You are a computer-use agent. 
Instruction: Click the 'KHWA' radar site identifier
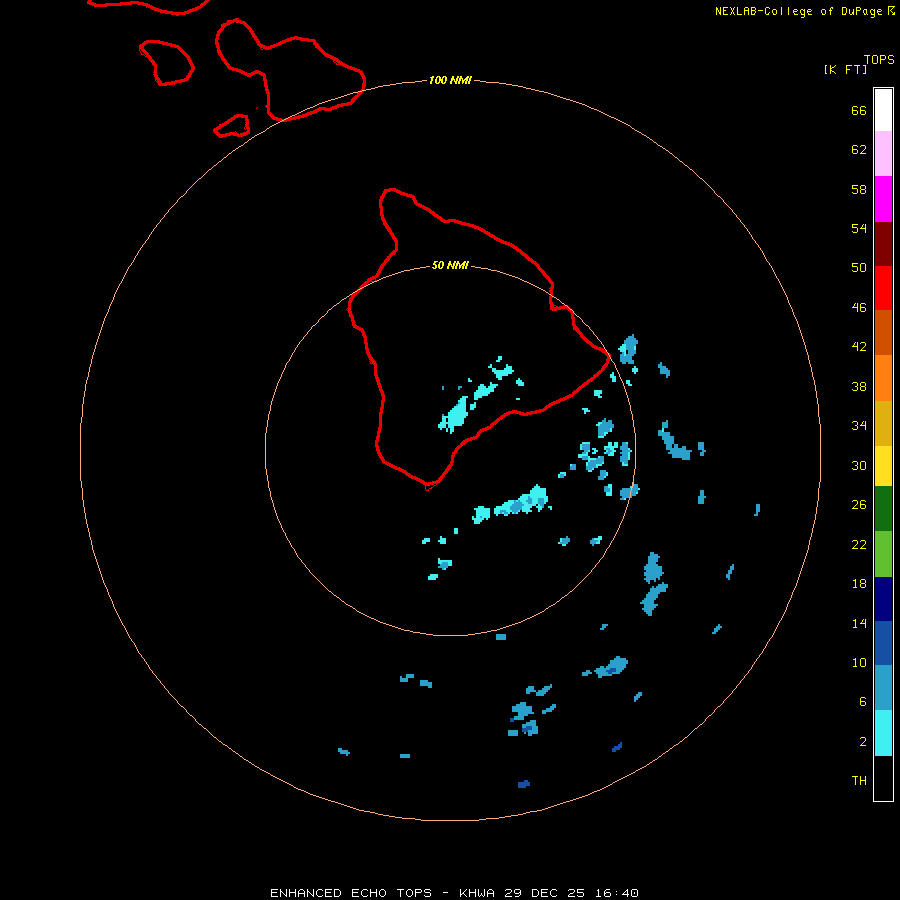pos(476,893)
